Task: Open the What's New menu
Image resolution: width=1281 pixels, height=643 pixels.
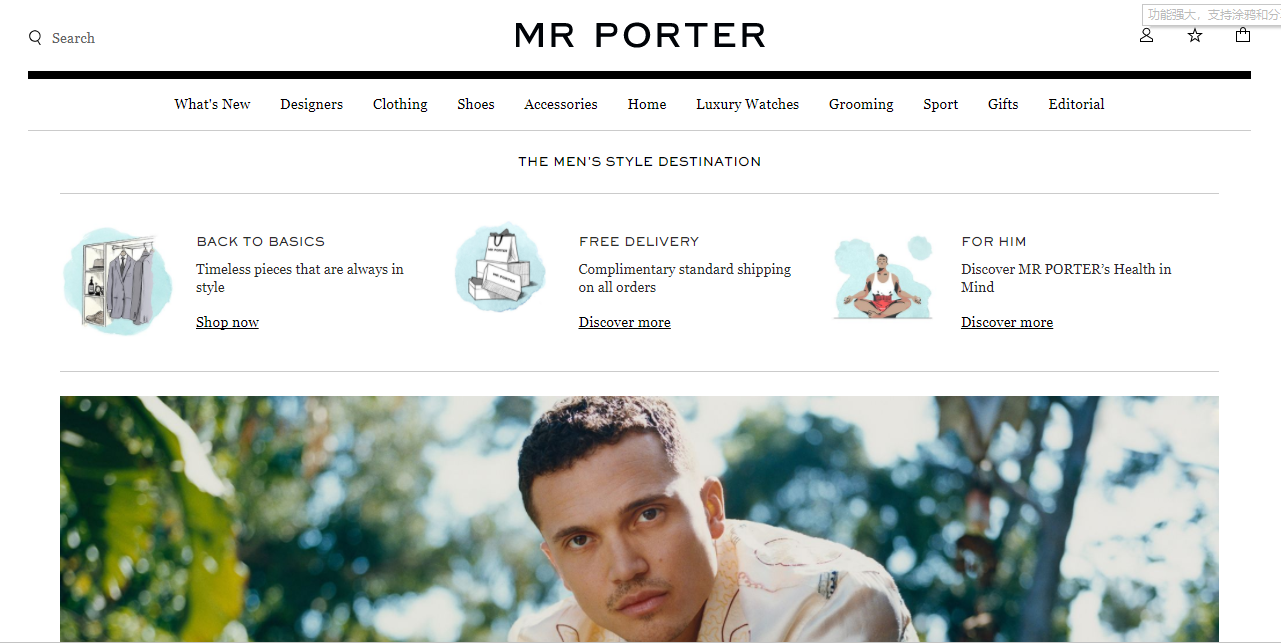Action: click(212, 104)
